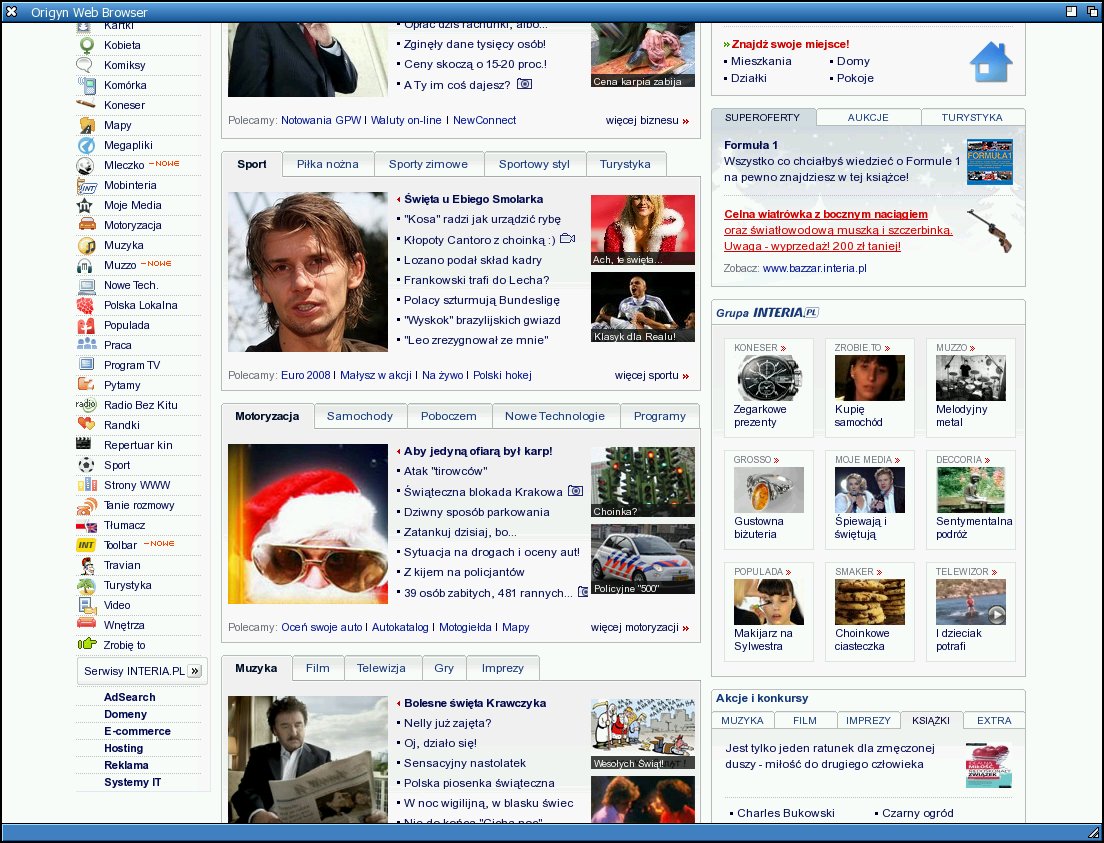Click the Komiksy speech bubble icon

pos(84,65)
